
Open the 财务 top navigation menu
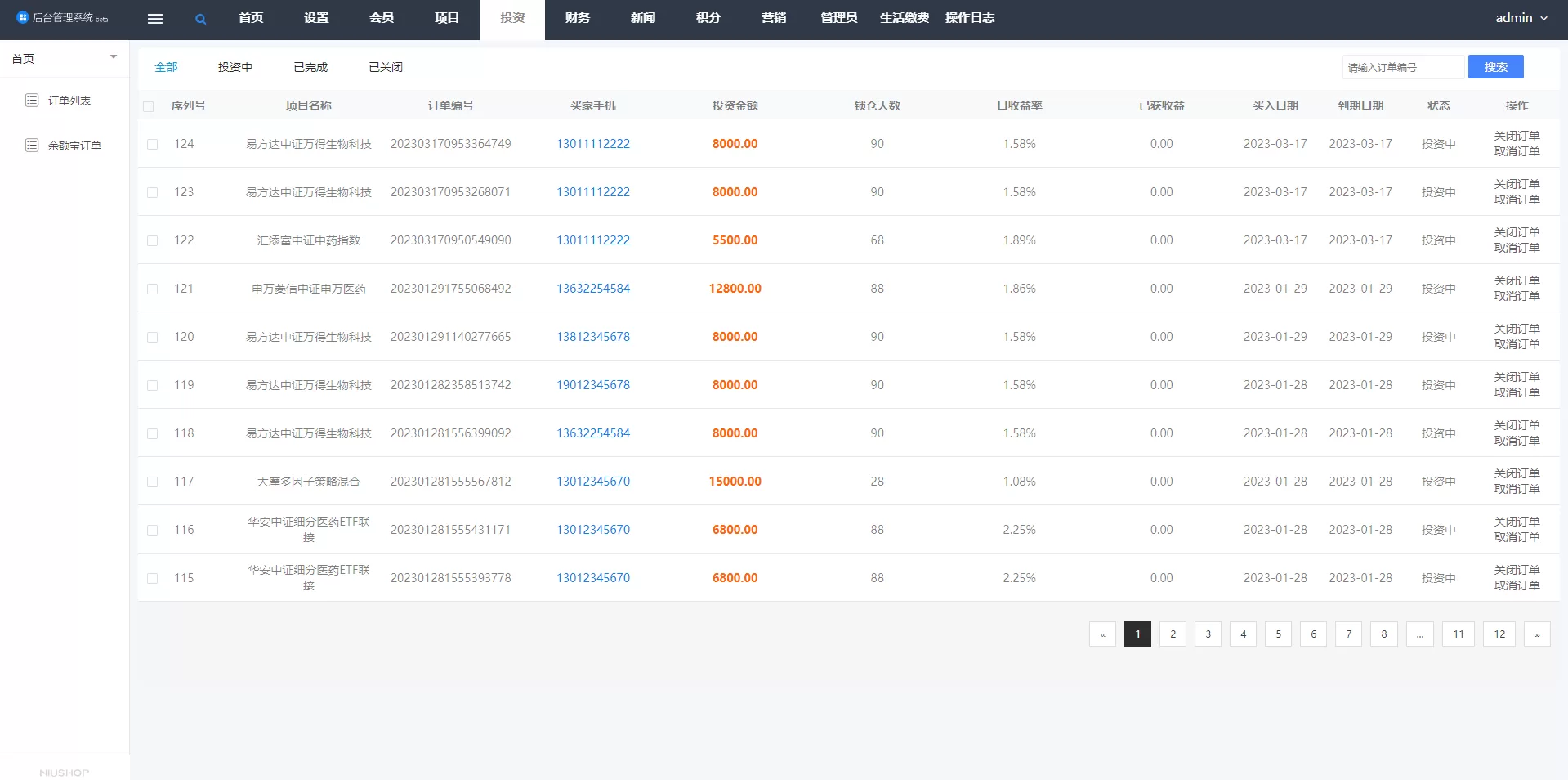[x=577, y=18]
